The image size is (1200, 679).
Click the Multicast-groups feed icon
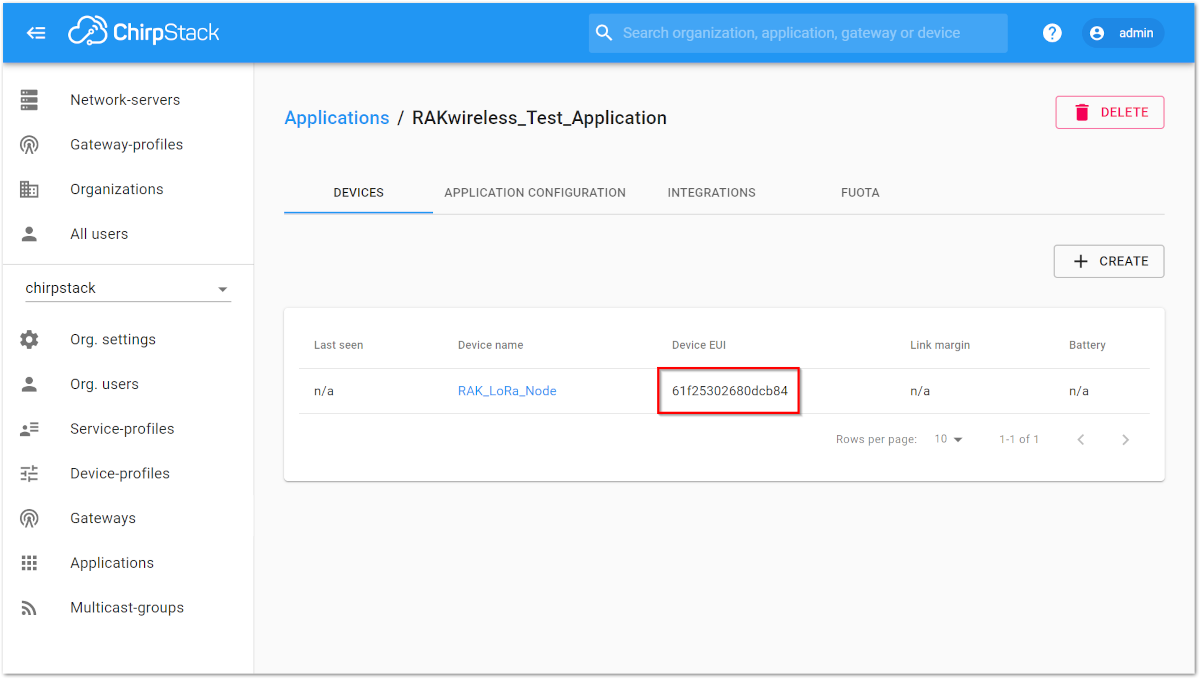29,608
